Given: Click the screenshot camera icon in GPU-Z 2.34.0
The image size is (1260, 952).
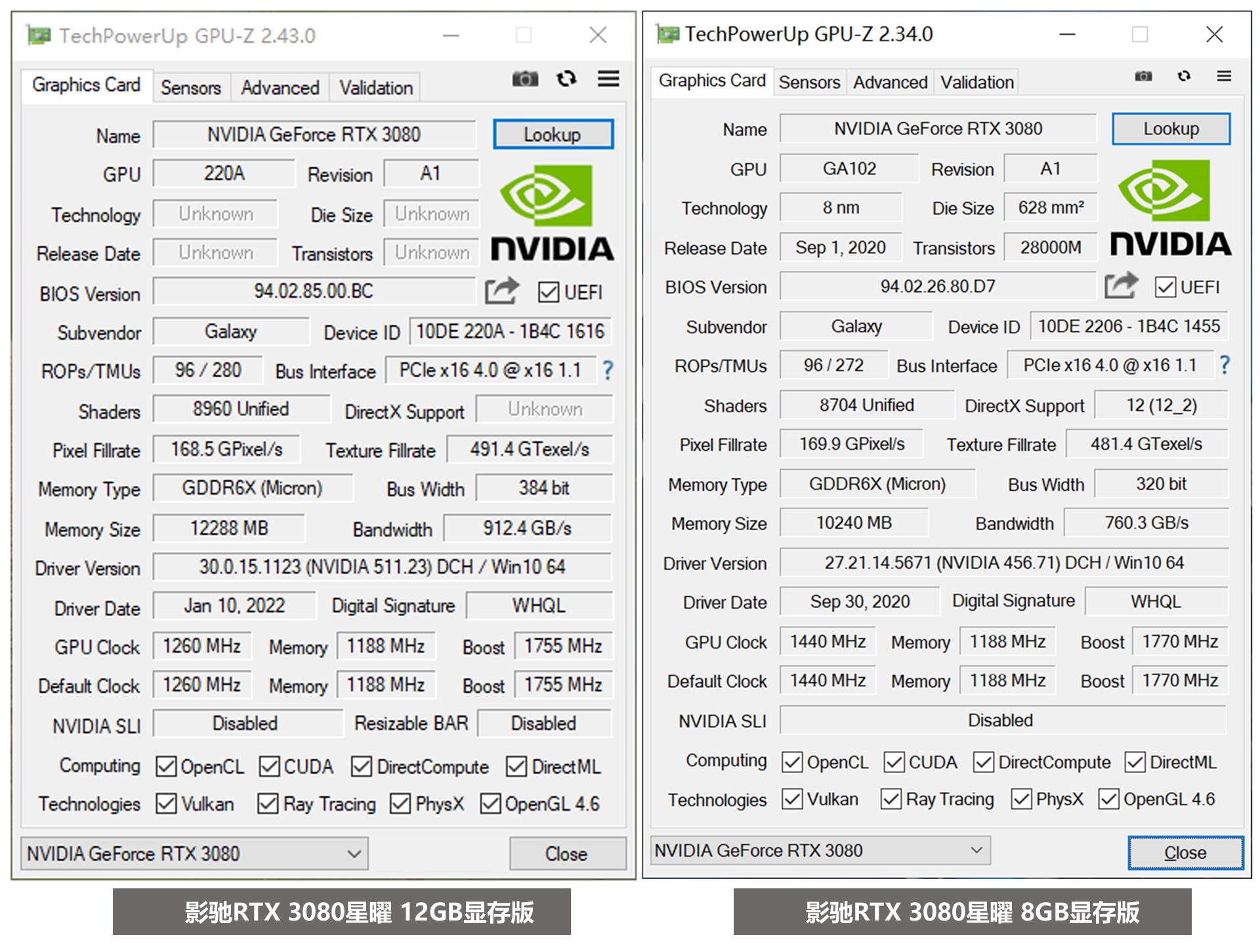Looking at the screenshot, I should tap(1143, 76).
